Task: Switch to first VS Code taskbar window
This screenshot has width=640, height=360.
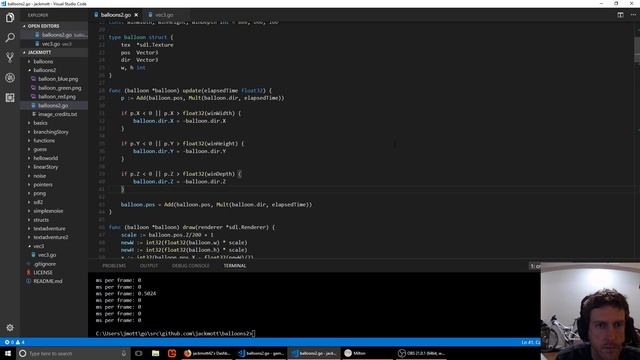Action: point(261,353)
